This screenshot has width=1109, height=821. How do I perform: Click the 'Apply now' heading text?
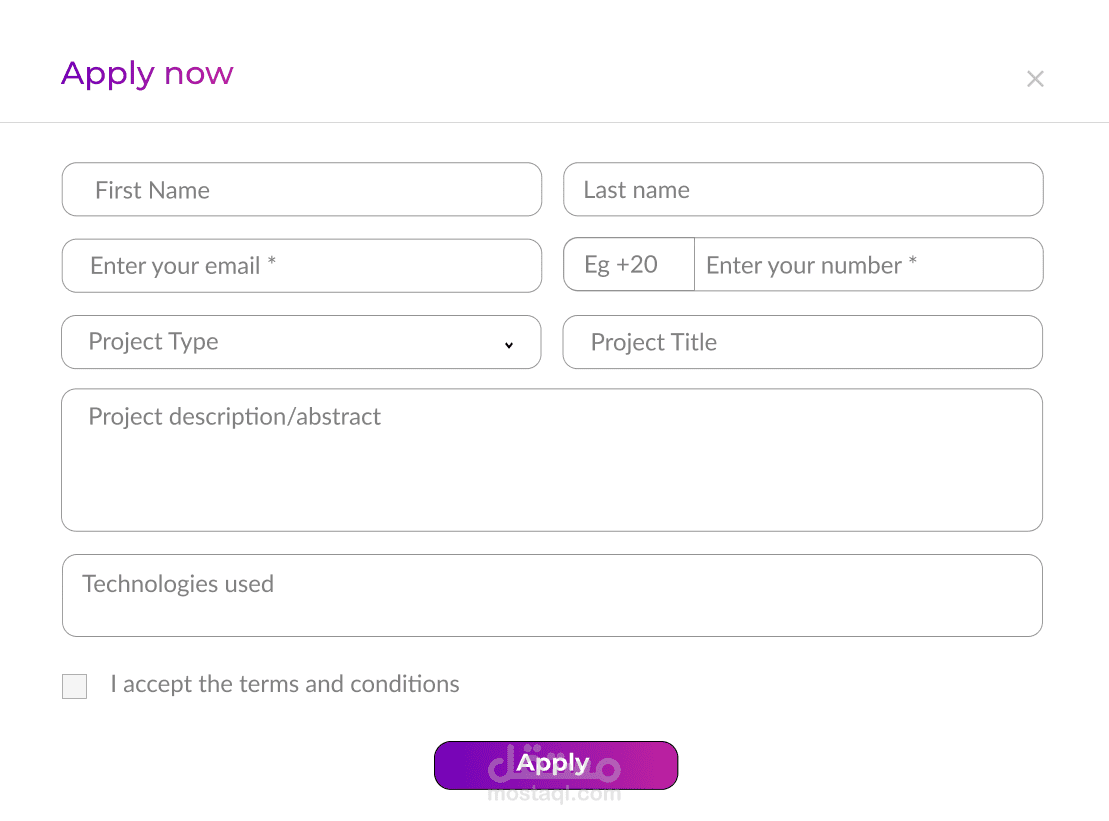pyautogui.click(x=147, y=73)
